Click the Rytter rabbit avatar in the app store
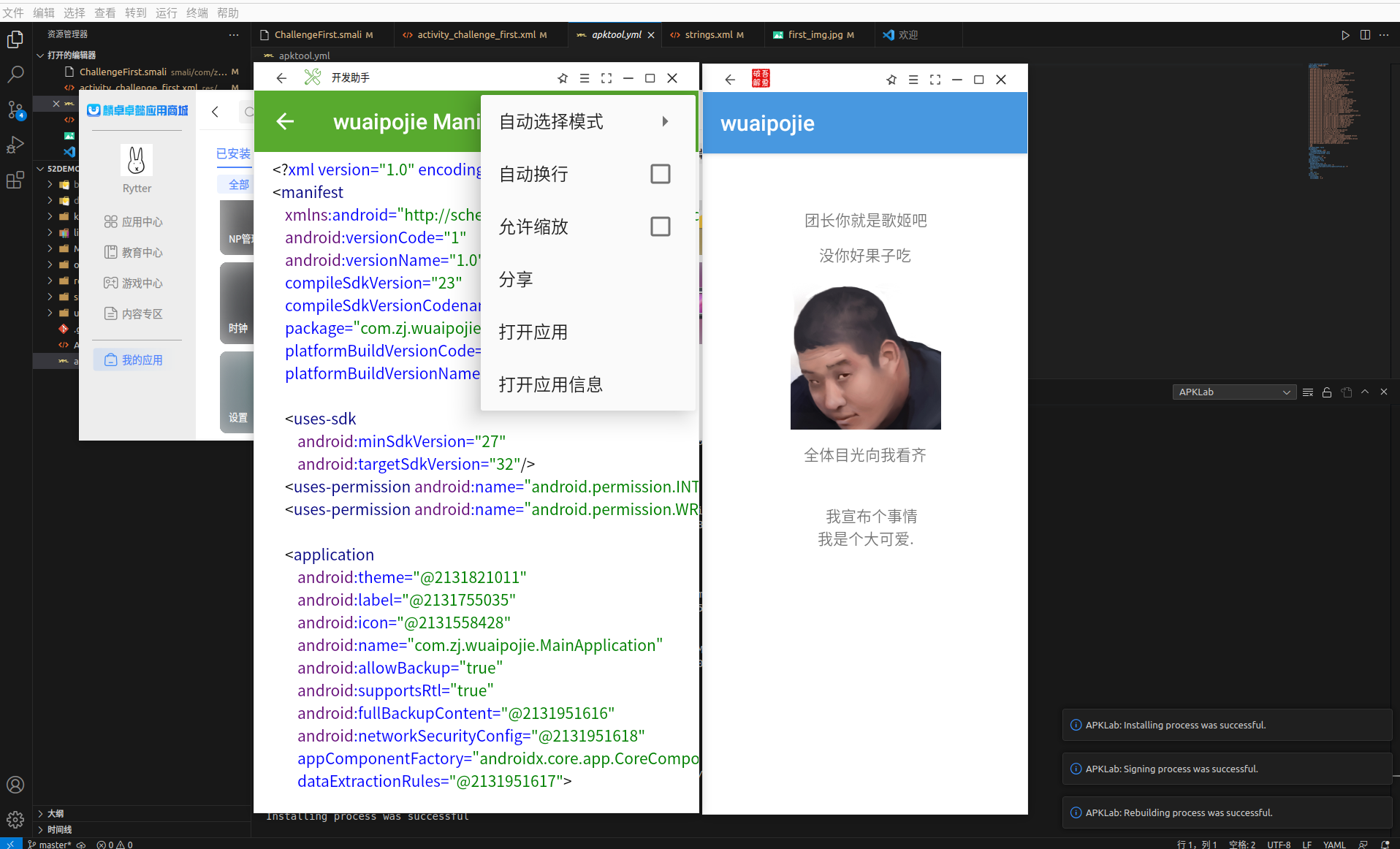1400x849 pixels. click(x=137, y=160)
